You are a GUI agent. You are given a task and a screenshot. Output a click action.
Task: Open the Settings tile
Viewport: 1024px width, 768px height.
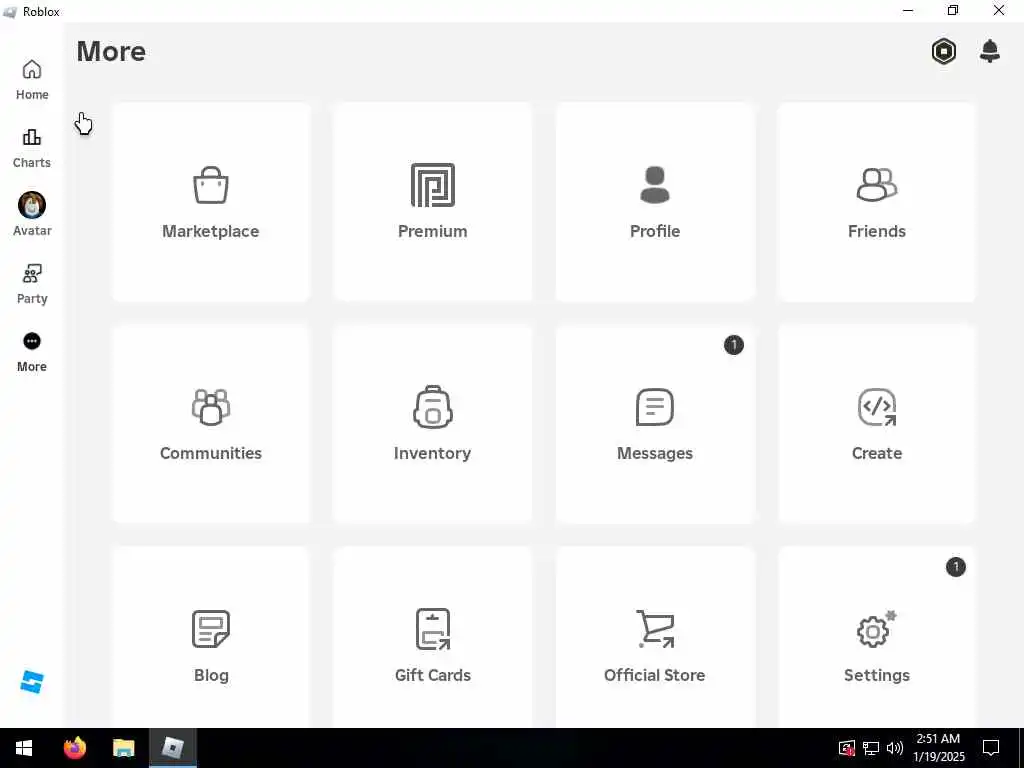click(876, 637)
